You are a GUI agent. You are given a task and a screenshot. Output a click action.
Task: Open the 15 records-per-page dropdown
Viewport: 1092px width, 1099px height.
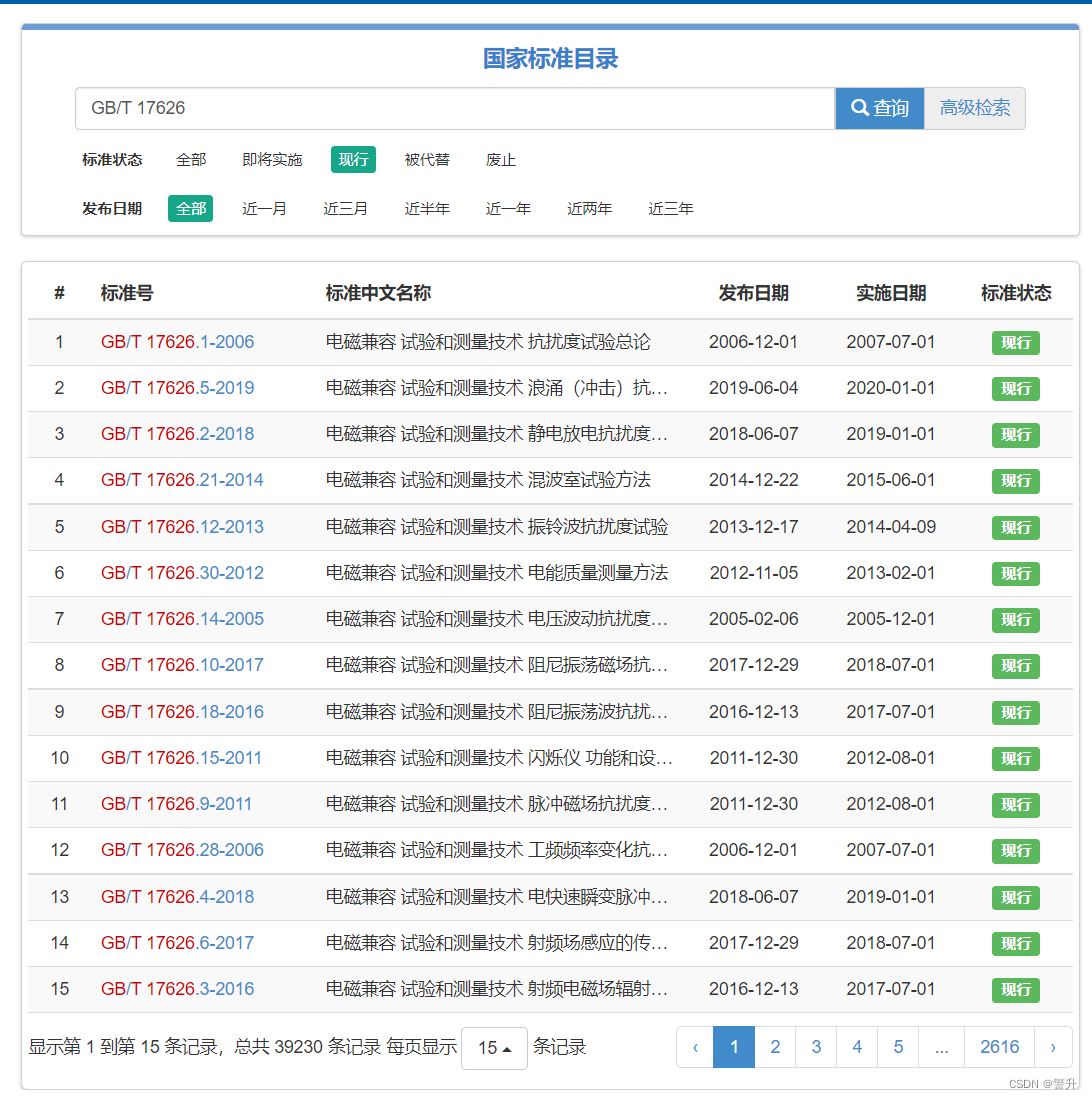[x=494, y=1048]
